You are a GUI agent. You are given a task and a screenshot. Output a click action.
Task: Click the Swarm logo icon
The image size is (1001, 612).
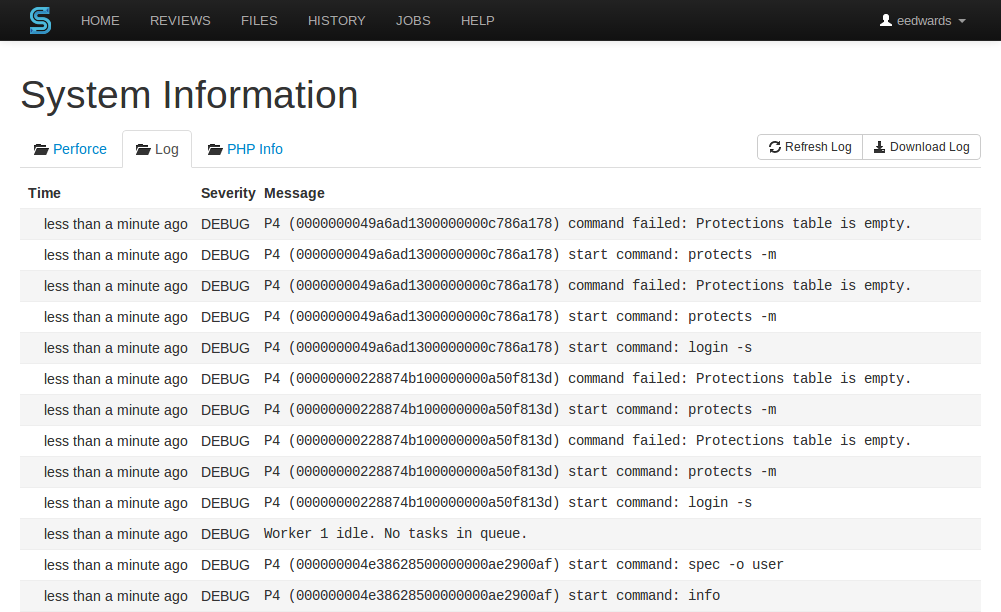40,20
